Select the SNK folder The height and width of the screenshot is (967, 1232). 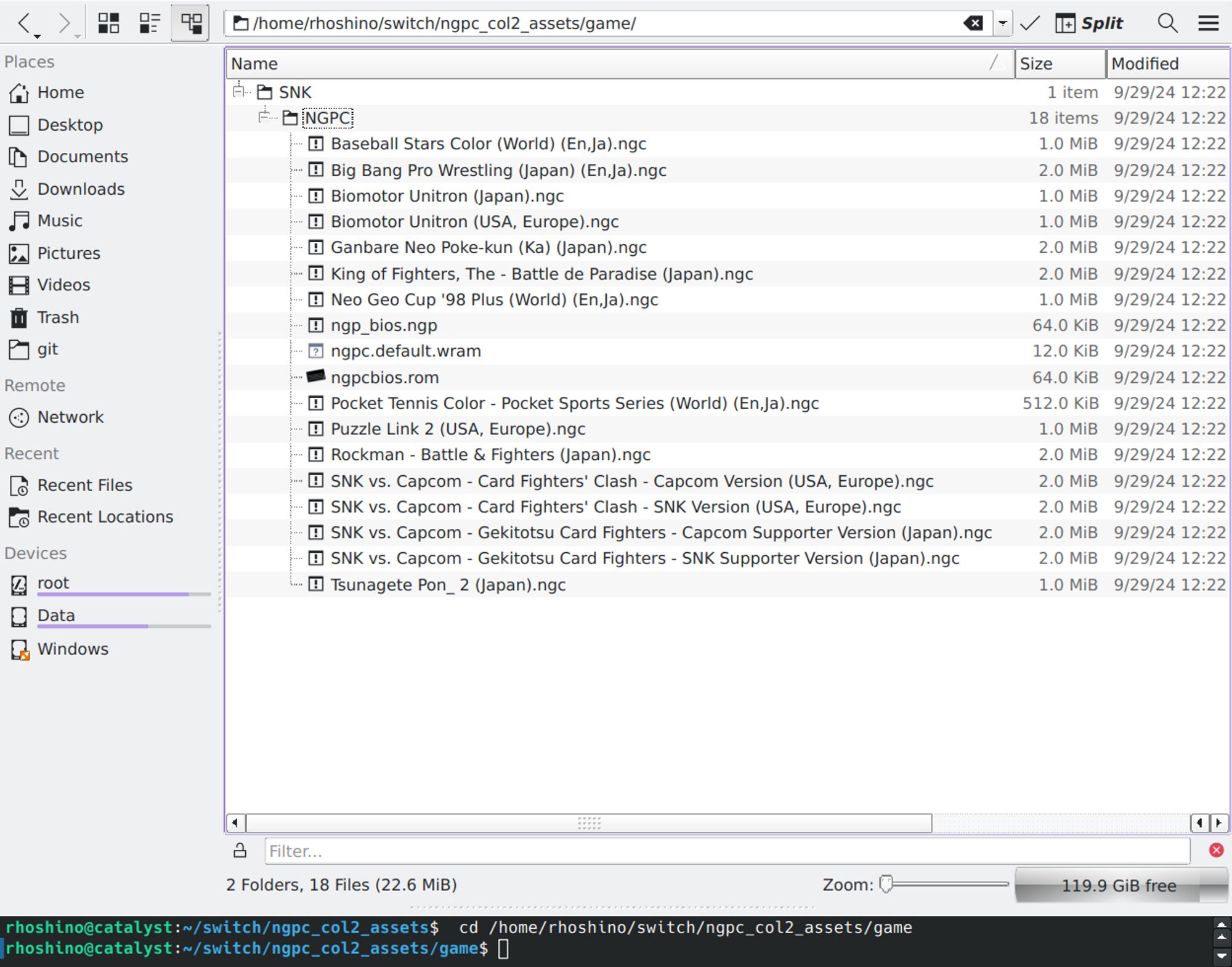[295, 92]
